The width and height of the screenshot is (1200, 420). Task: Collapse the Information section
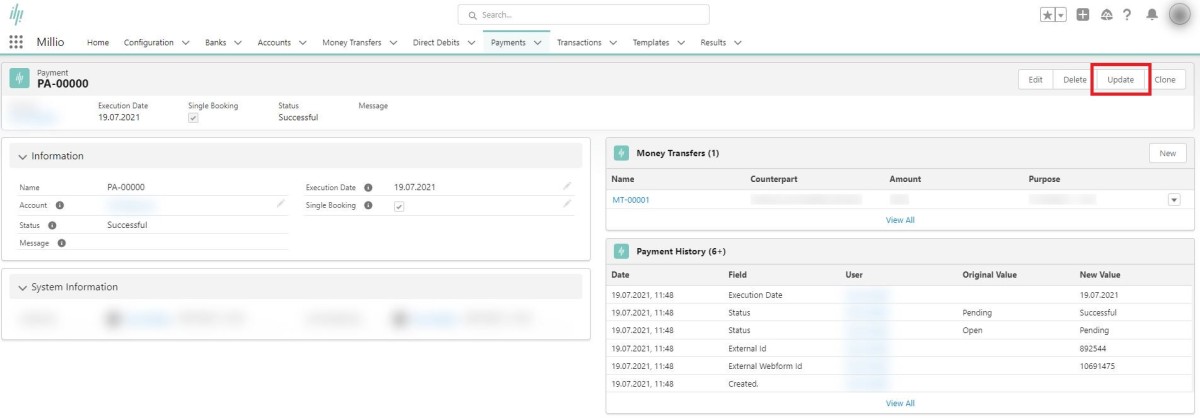22,157
